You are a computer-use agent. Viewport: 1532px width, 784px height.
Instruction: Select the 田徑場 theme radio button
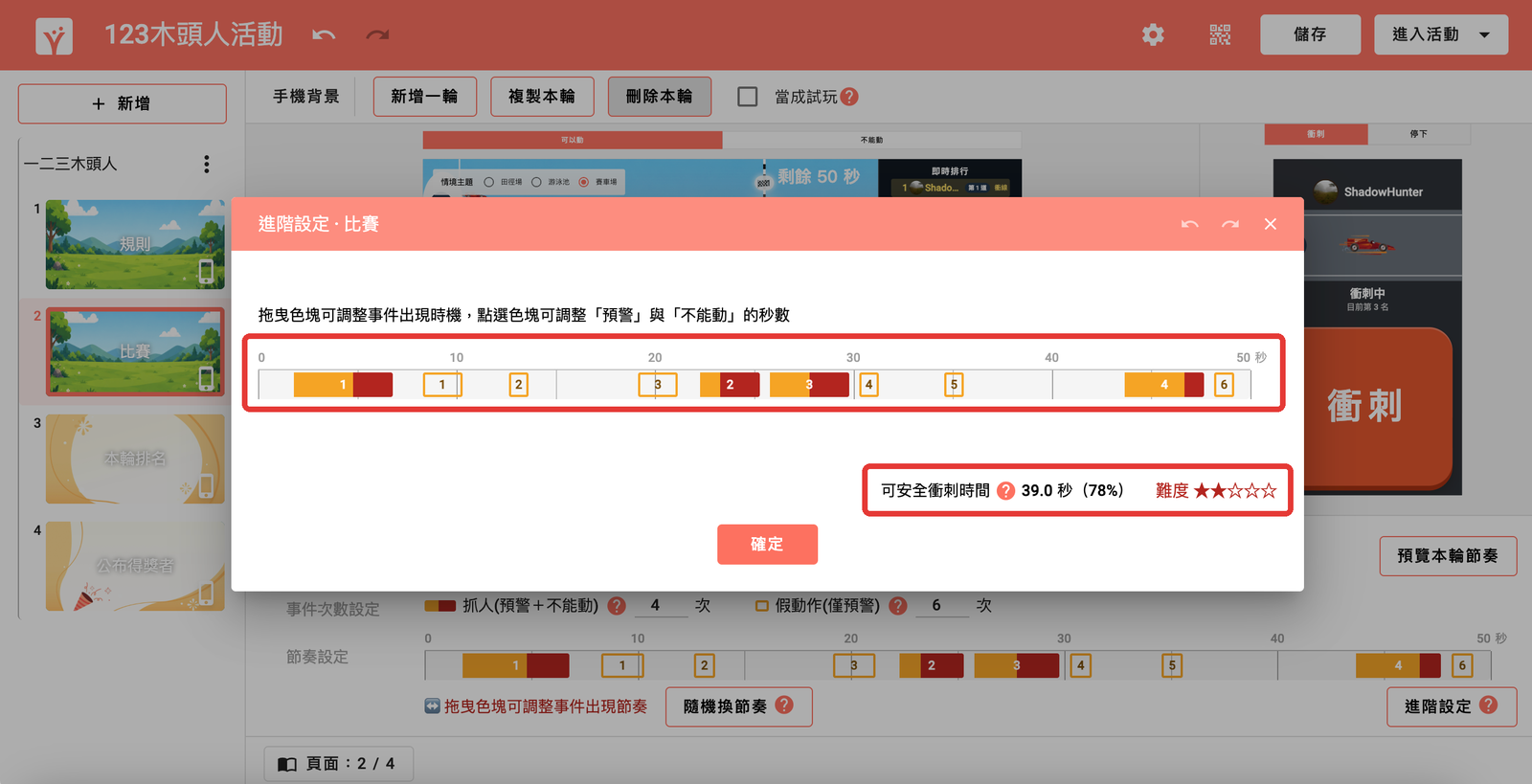click(489, 182)
